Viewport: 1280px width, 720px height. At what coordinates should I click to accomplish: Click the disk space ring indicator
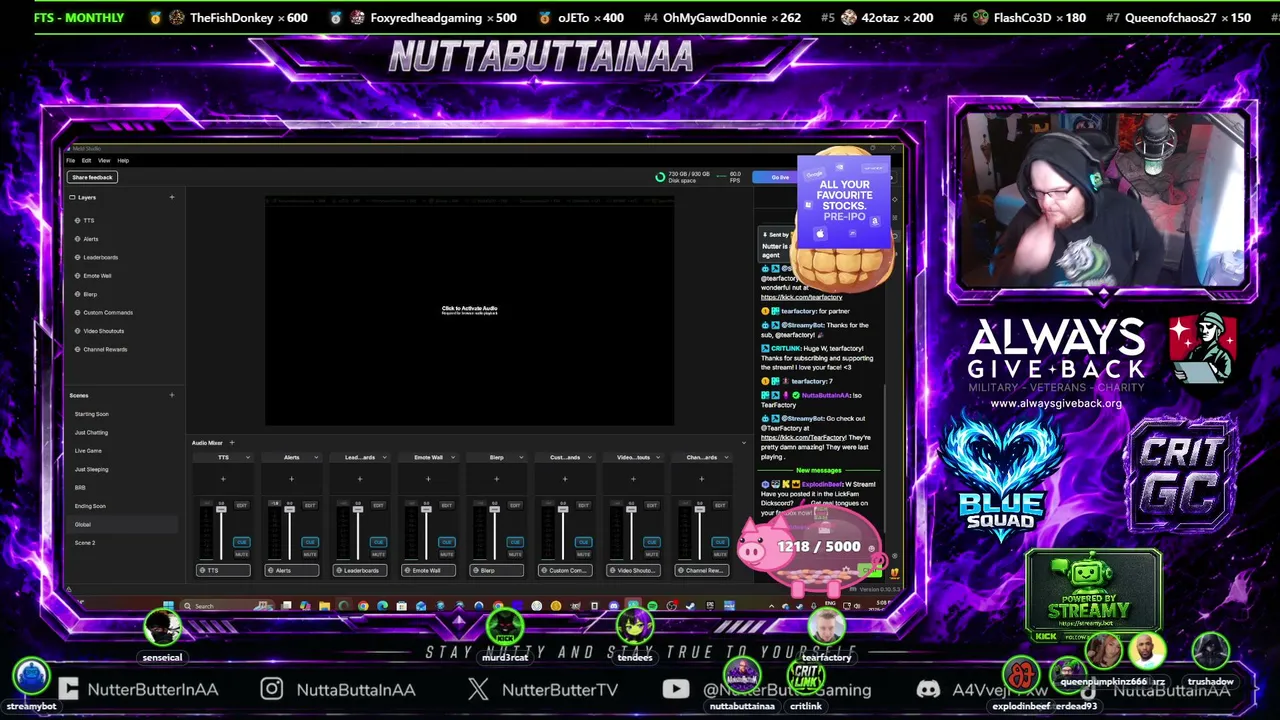(x=660, y=177)
